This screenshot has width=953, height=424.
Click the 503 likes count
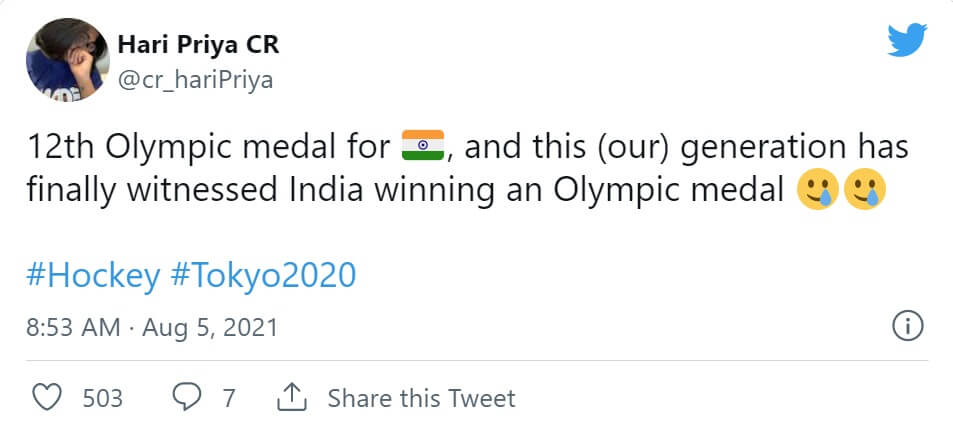pyautogui.click(x=102, y=398)
